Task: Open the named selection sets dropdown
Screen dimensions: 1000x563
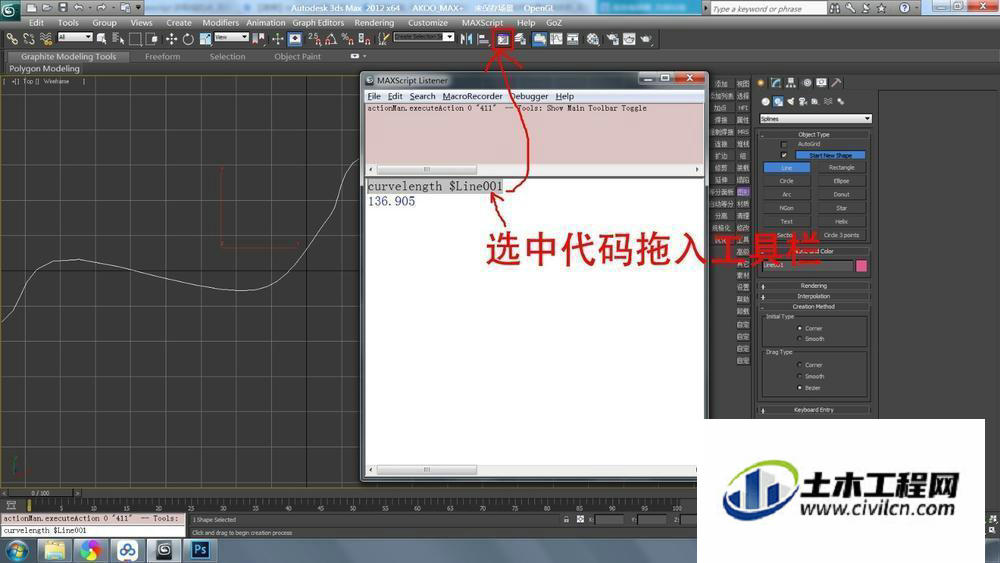Action: point(423,37)
